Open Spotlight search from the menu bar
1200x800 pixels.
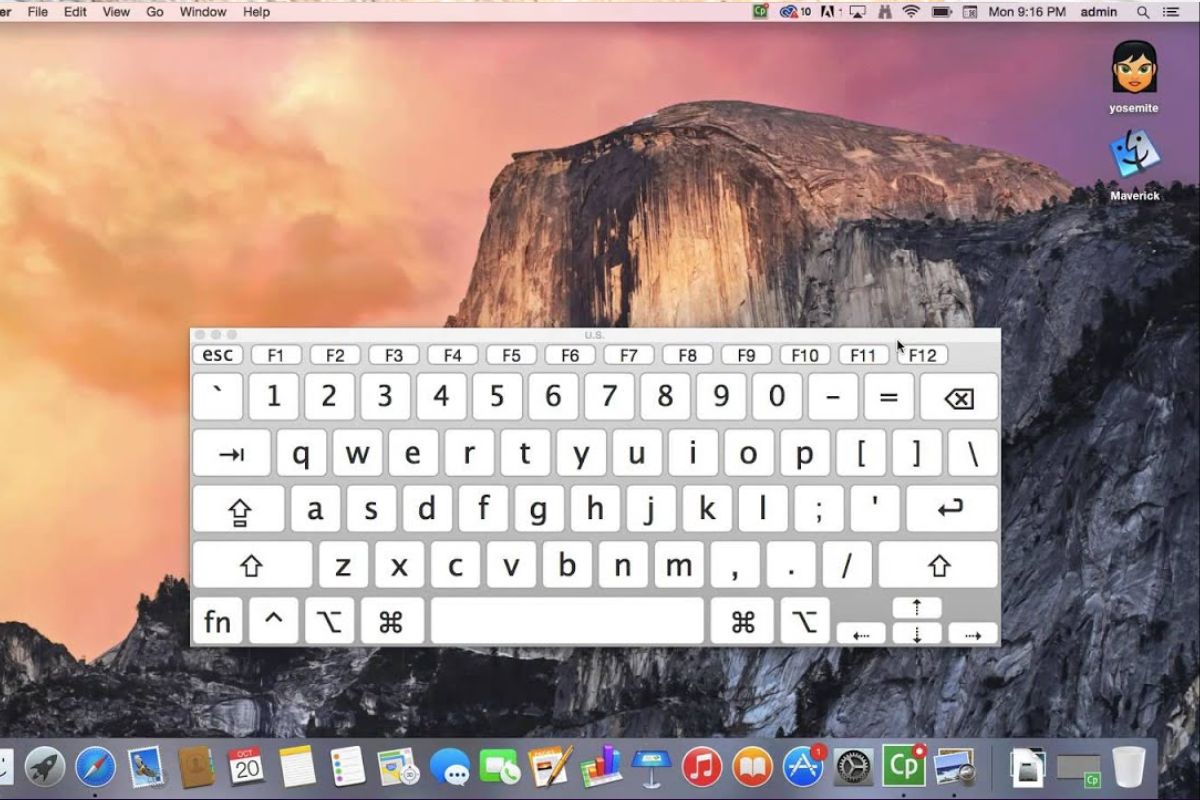[x=1143, y=12]
